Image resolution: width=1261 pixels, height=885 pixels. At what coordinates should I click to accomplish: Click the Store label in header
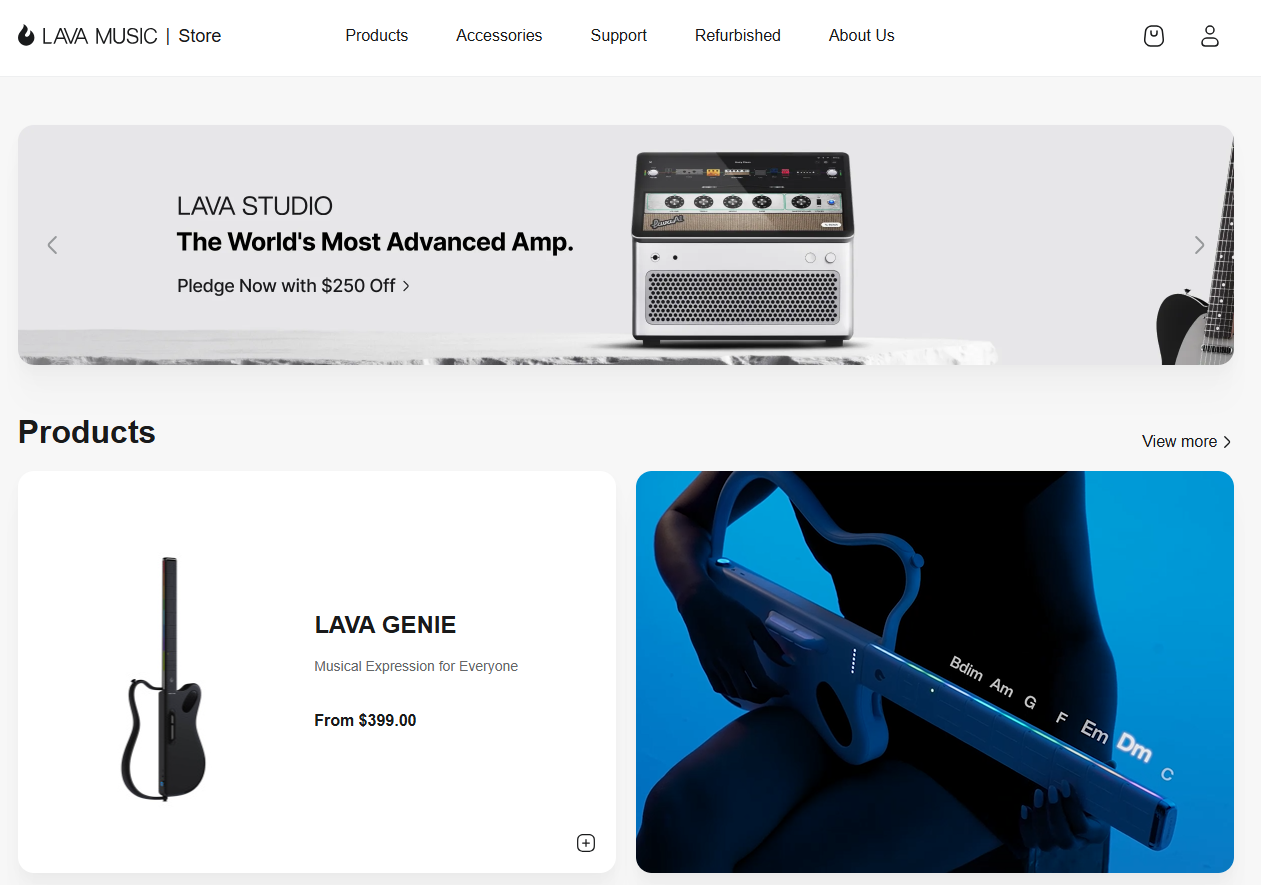pyautogui.click(x=200, y=36)
